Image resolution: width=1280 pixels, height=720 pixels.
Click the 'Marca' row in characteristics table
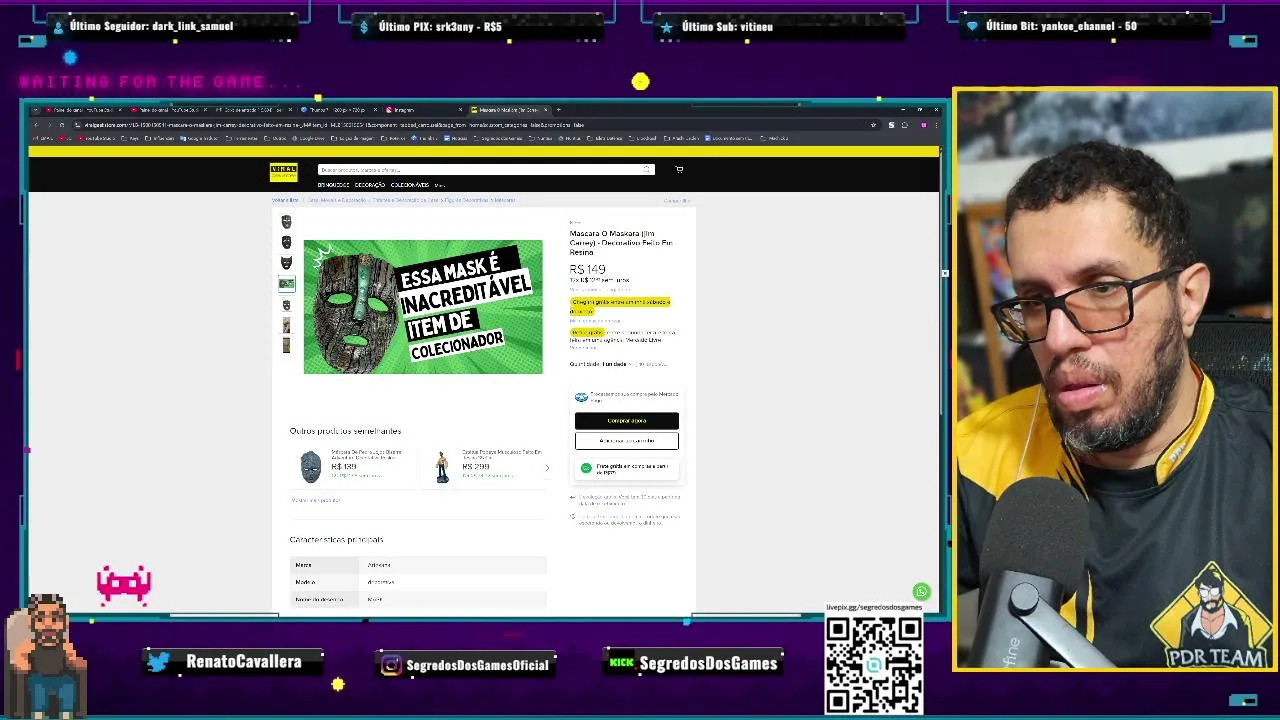coord(418,565)
